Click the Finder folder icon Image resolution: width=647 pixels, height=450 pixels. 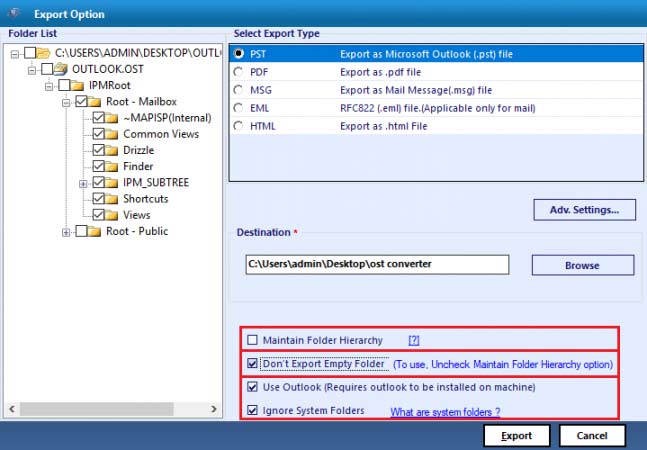pyautogui.click(x=111, y=166)
